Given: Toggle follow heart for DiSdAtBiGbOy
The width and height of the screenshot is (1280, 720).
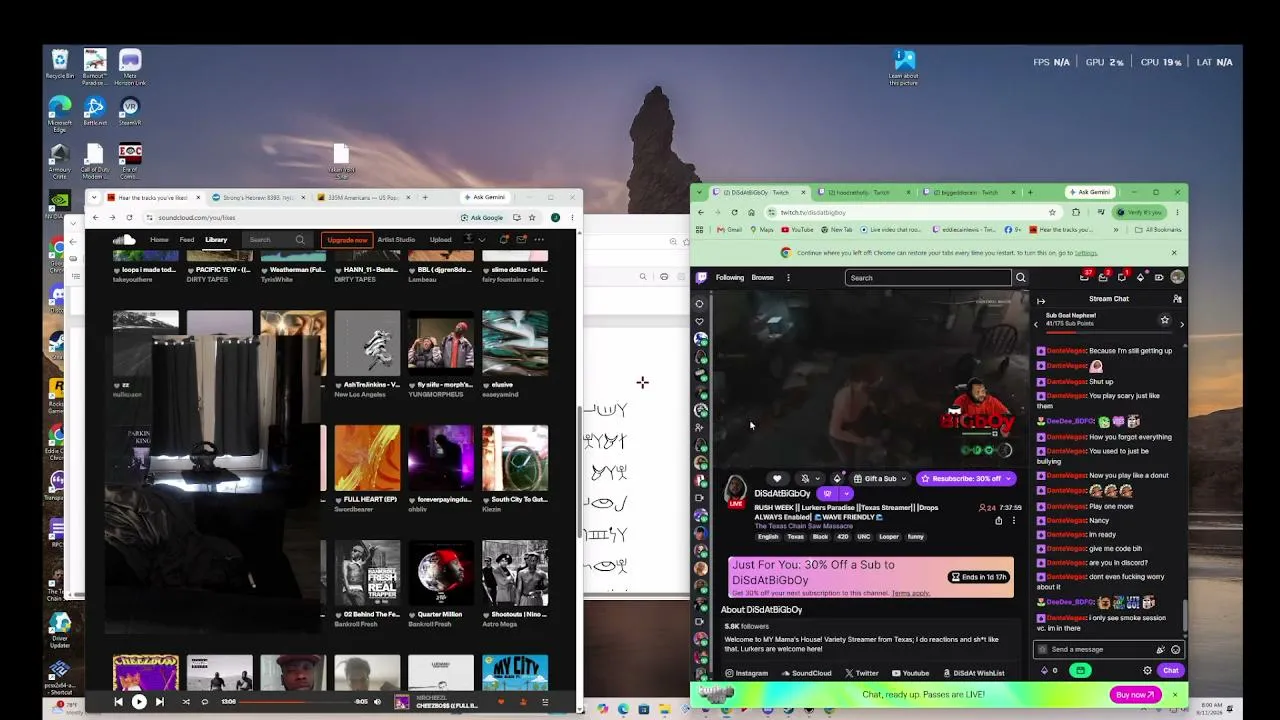Looking at the screenshot, I should coord(777,479).
